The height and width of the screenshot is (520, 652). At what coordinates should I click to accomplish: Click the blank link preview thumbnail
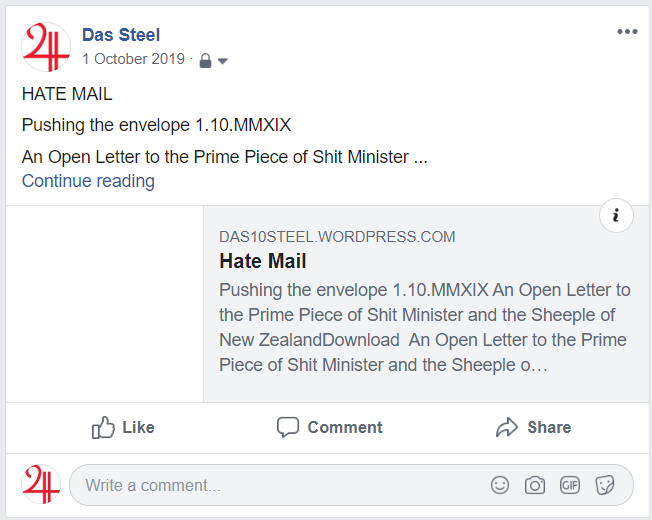[x=105, y=303]
